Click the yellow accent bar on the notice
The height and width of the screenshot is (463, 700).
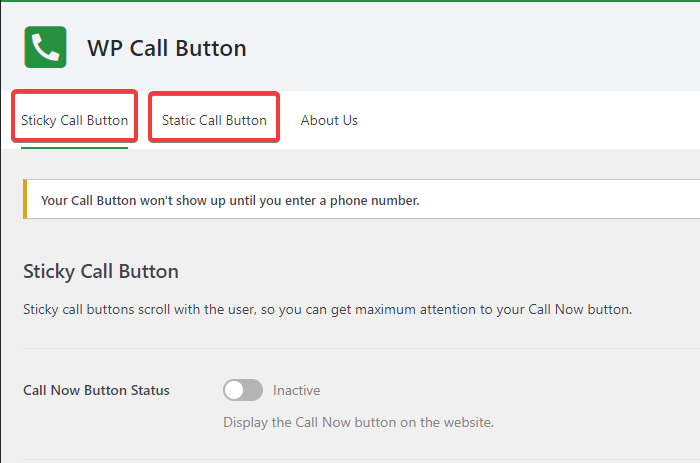[x=24, y=200]
